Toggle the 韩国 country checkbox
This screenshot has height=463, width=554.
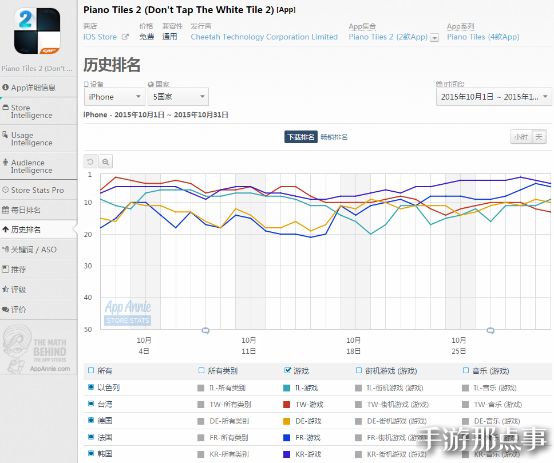click(x=91, y=453)
